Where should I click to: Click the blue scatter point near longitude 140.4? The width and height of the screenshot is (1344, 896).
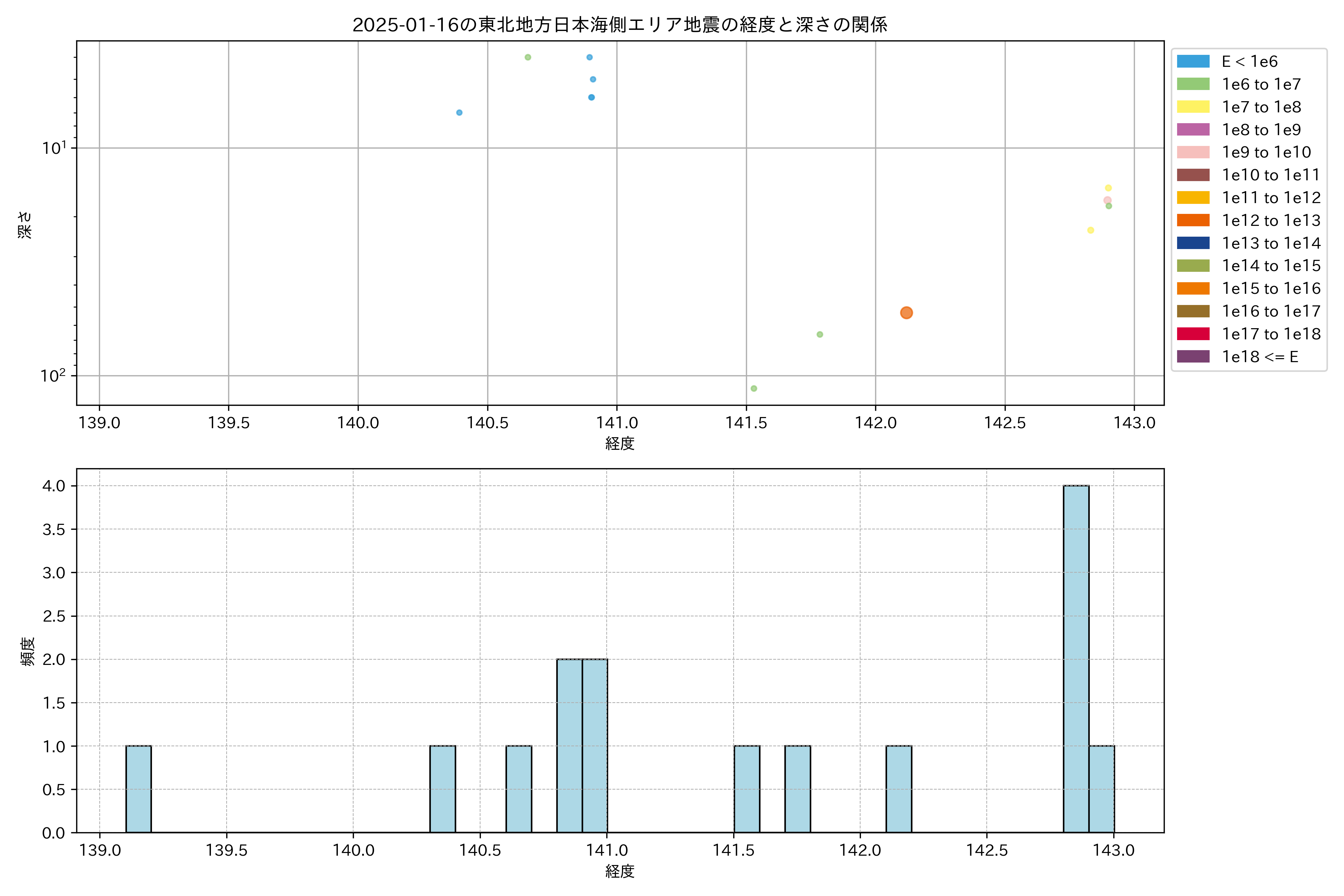click(x=460, y=113)
